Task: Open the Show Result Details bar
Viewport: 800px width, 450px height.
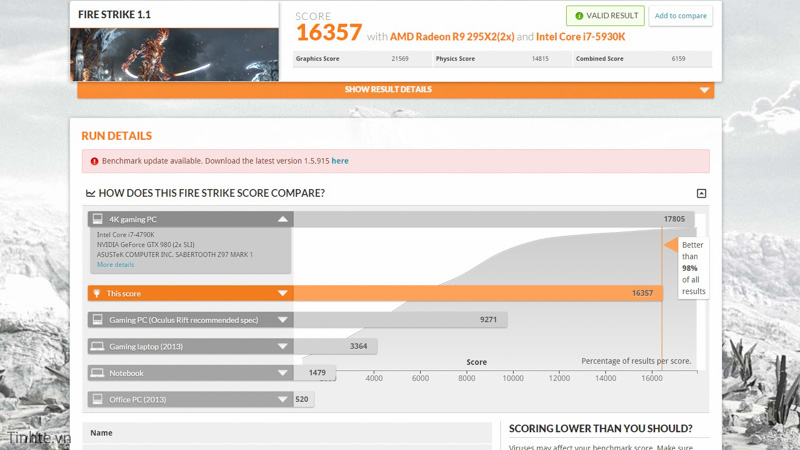Action: tap(395, 90)
